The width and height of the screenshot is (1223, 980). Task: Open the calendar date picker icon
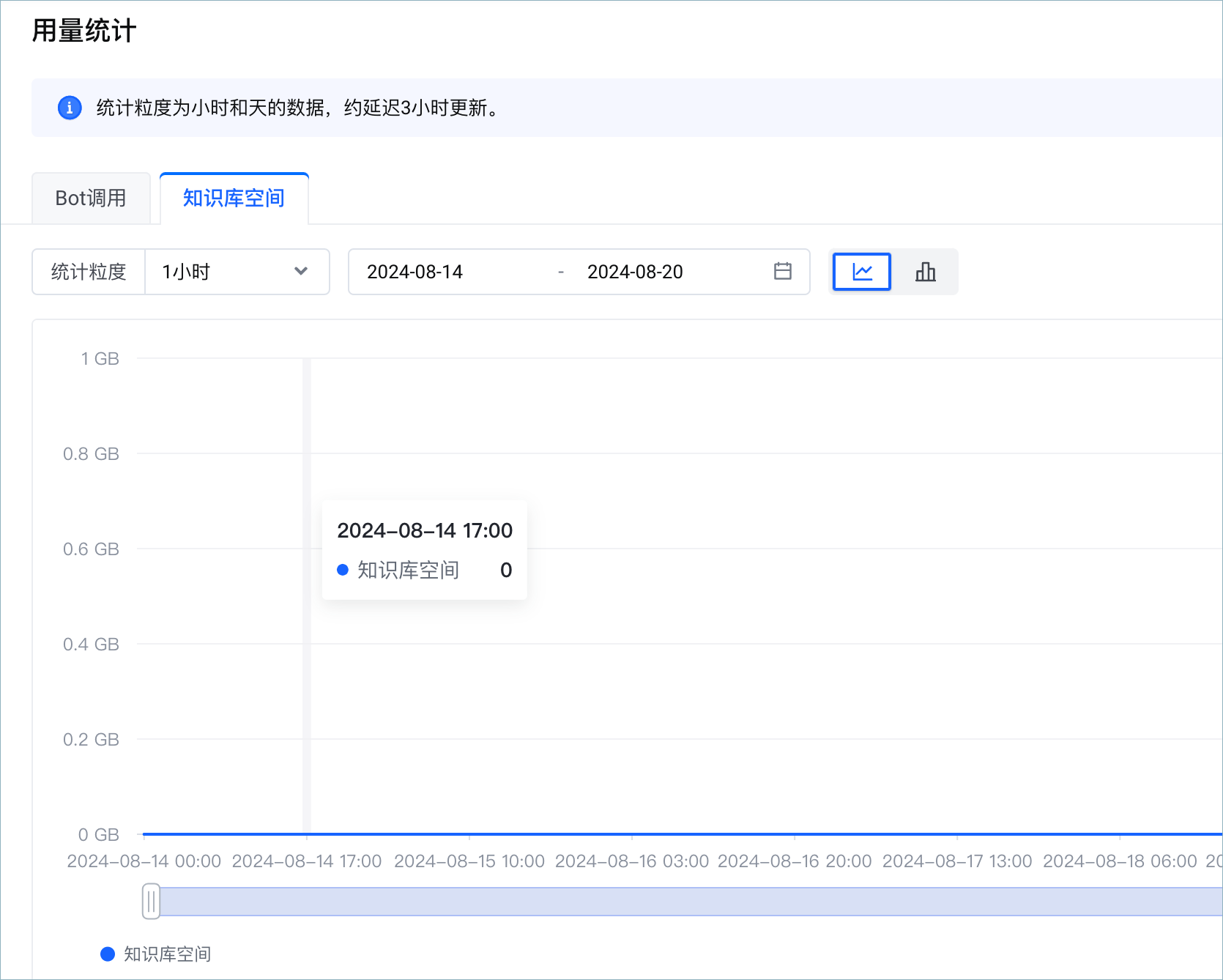click(783, 271)
